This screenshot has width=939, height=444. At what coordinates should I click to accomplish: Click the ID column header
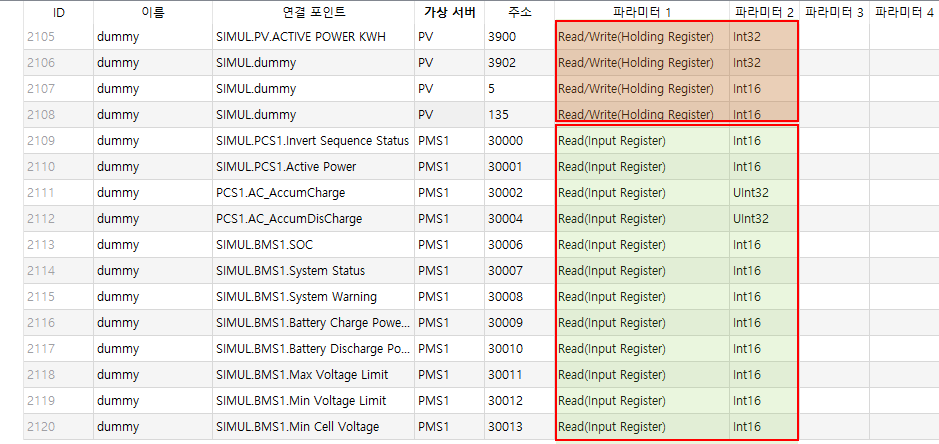58,12
